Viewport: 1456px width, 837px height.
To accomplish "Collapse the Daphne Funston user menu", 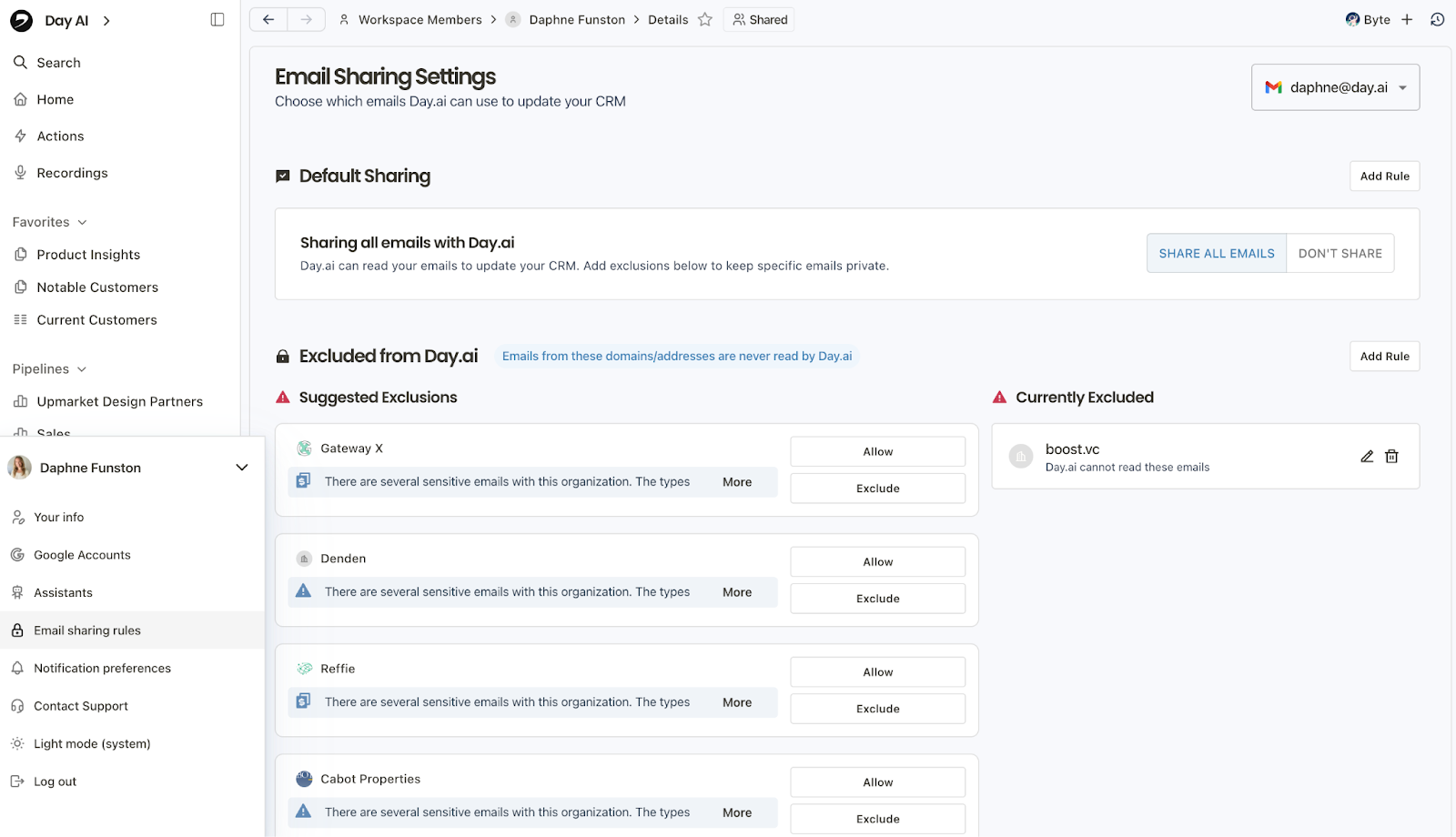I will point(242,468).
